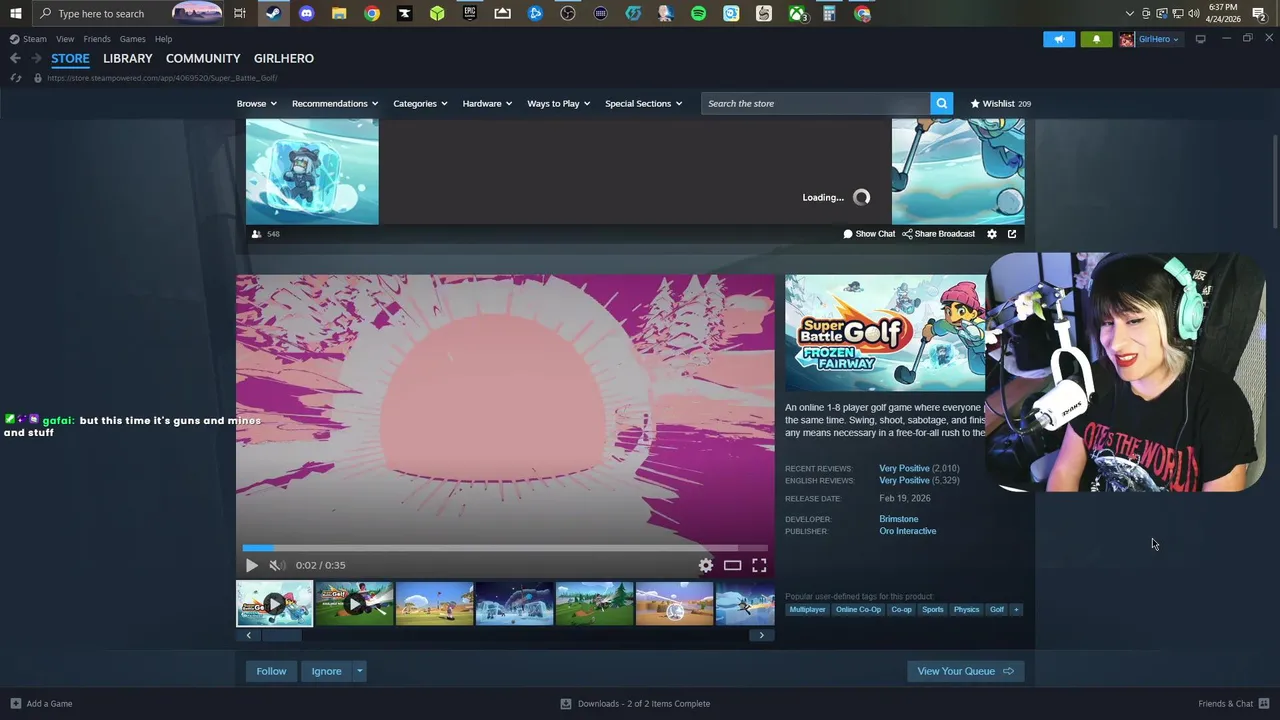Viewport: 1280px width, 720px height.
Task: Click the Steam back navigation arrow
Action: 15,58
